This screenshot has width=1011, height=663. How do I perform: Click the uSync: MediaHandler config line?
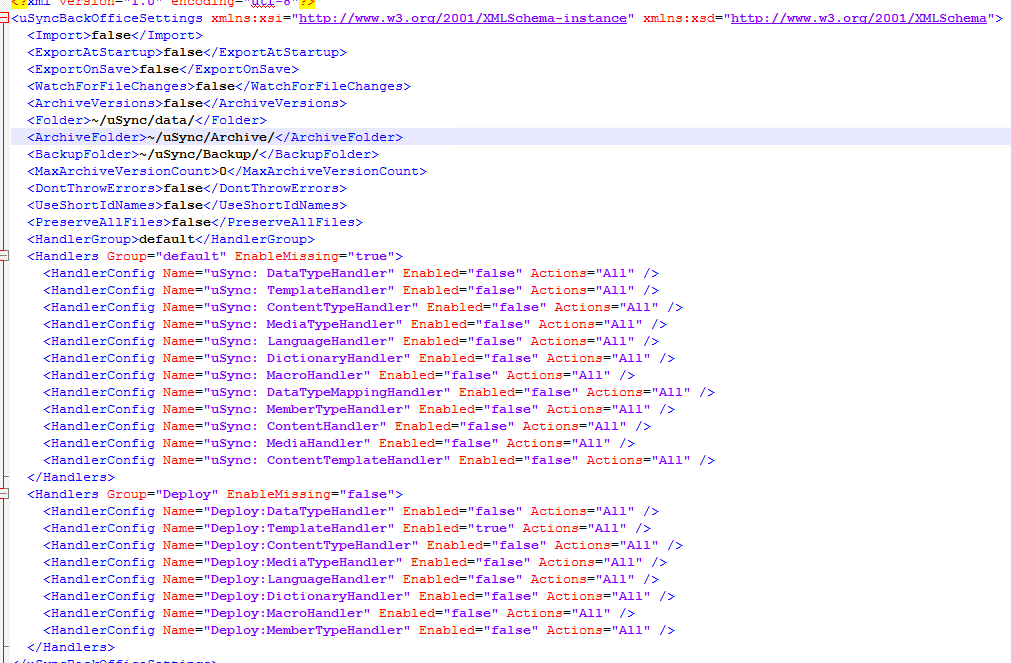pyautogui.click(x=339, y=443)
